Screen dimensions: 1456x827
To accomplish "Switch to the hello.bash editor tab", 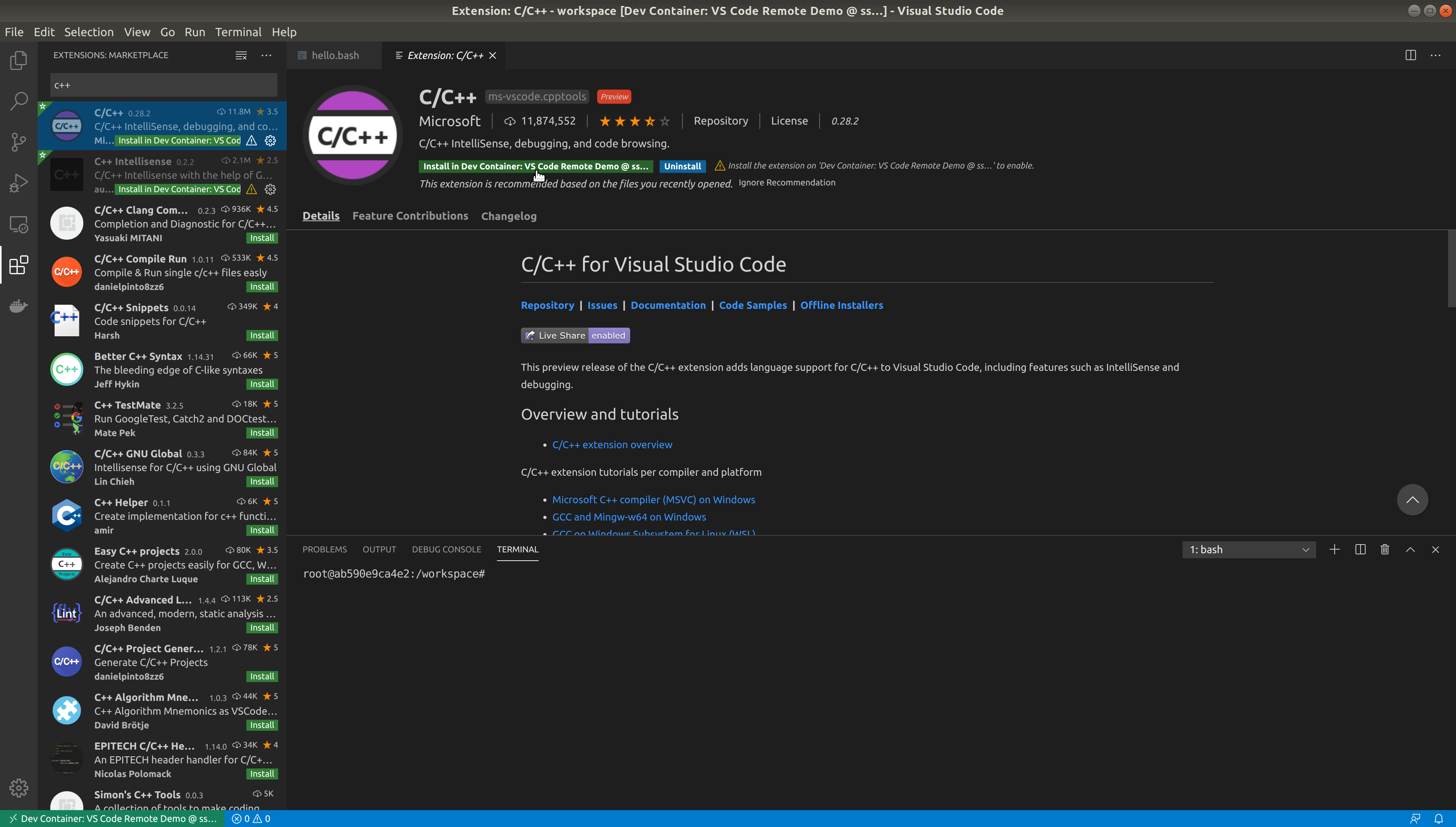I will pyautogui.click(x=334, y=55).
